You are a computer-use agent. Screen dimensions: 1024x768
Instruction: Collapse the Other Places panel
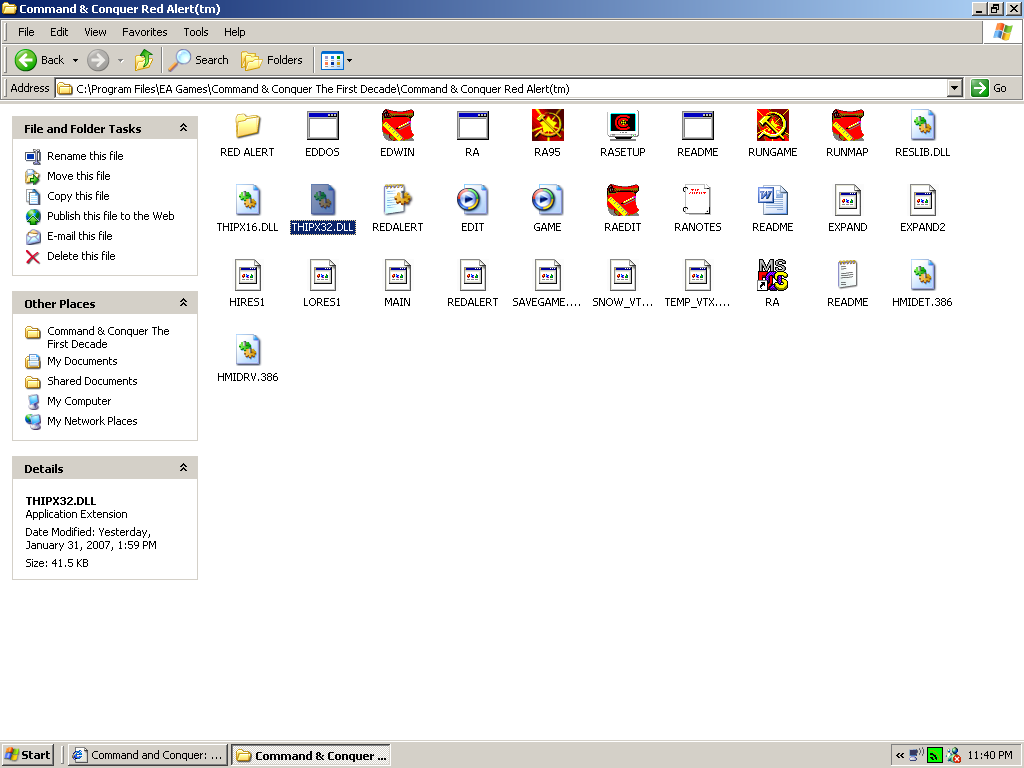183,303
